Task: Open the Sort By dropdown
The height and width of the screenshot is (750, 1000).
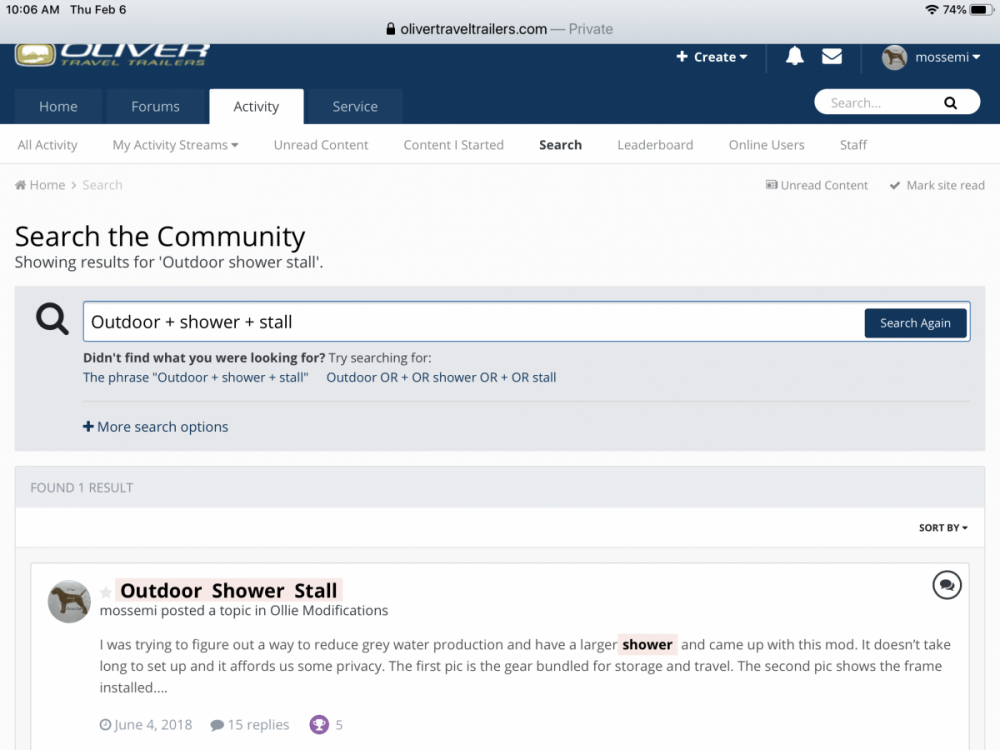Action: (941, 527)
